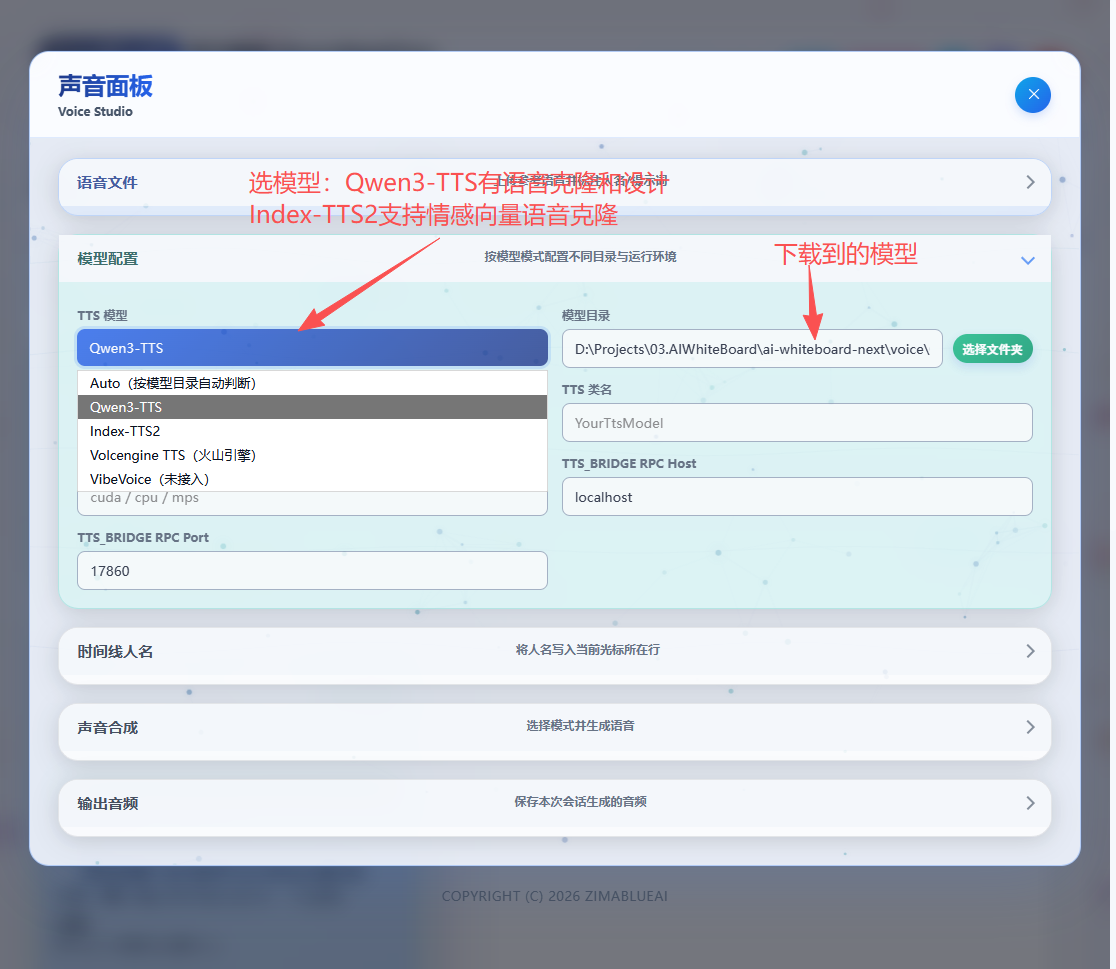
Task: Click the TTS 类名 YourTtsModel field
Action: (x=796, y=423)
